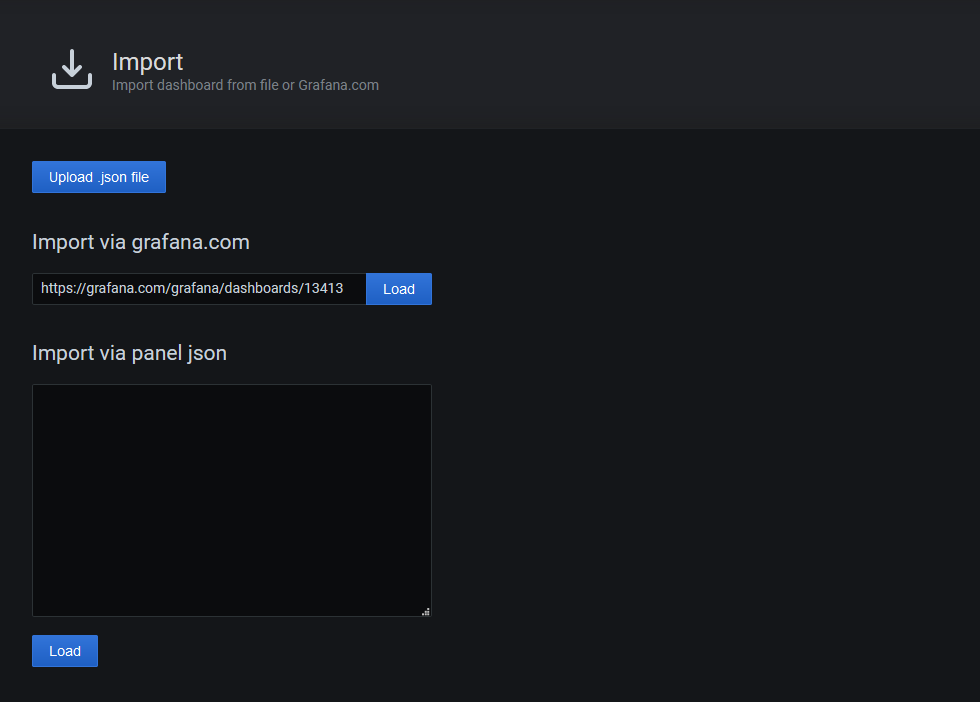
Task: Click the 'Import via panel json' heading
Action: click(x=129, y=353)
